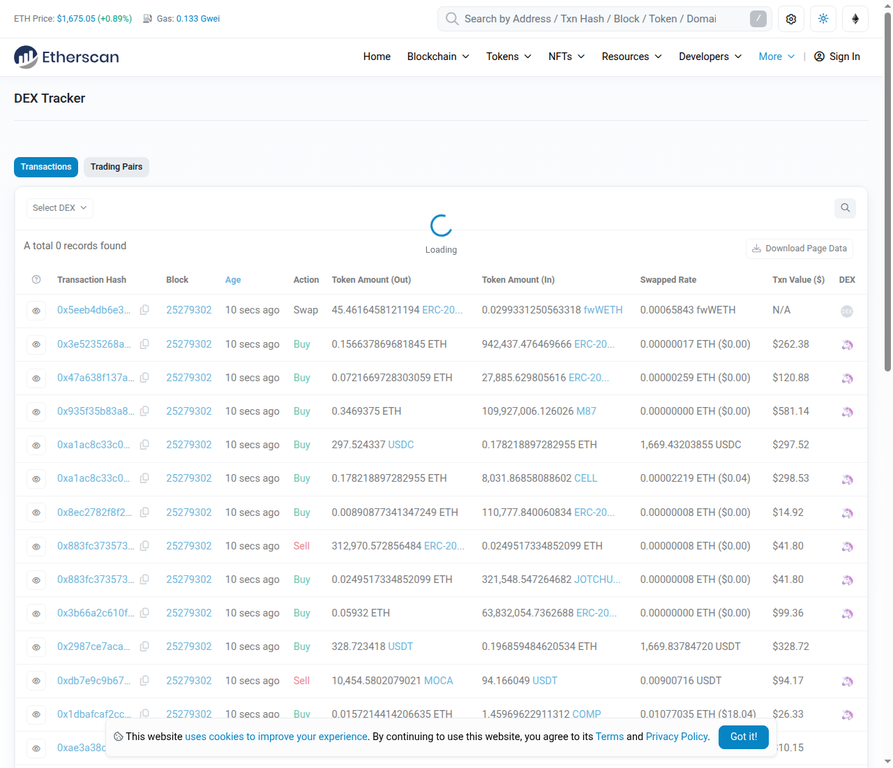Accept cookies with Got it! button
The width and height of the screenshot is (893, 768).
coord(743,737)
